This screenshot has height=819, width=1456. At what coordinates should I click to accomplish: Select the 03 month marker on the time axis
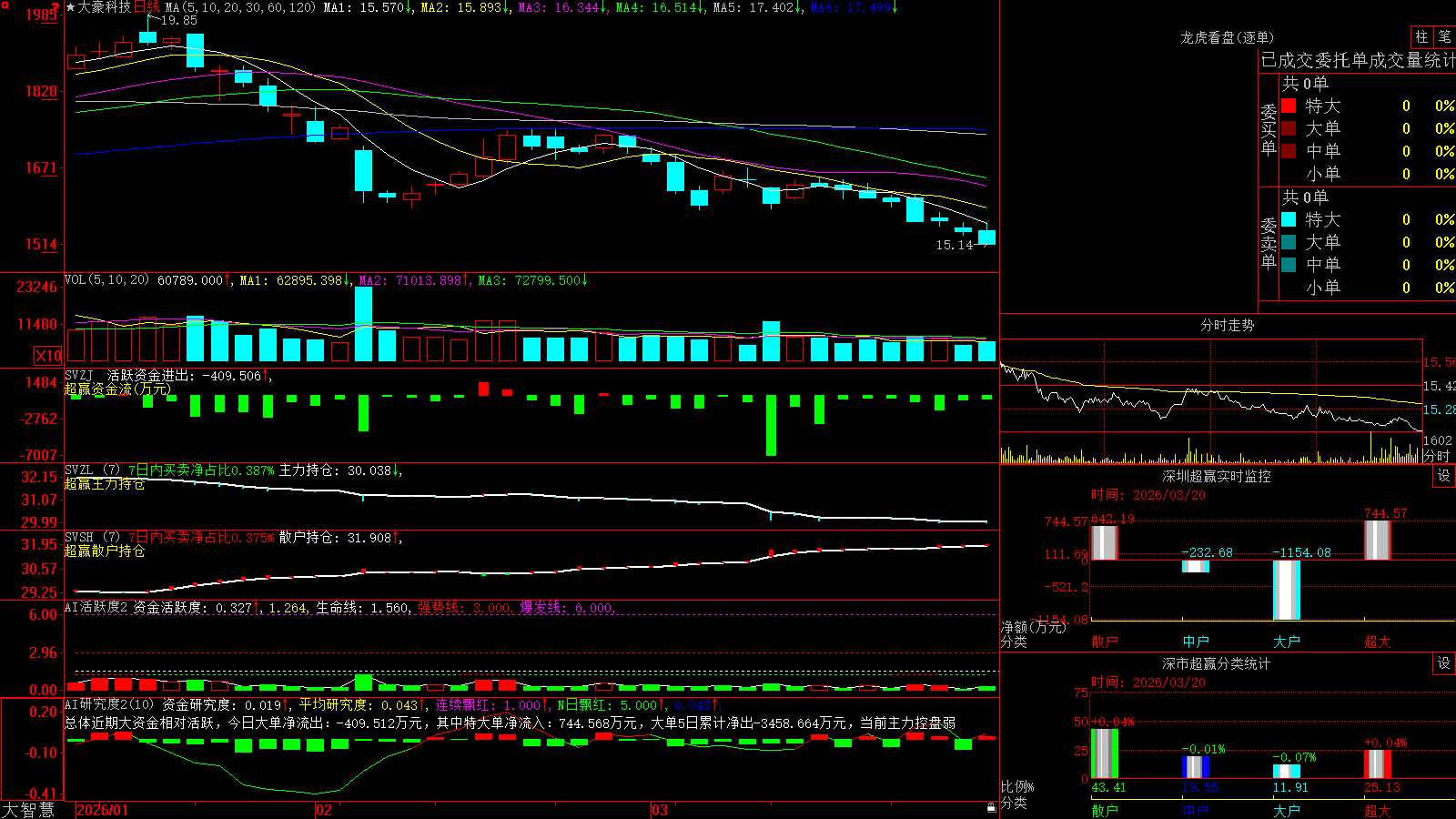[x=660, y=810]
